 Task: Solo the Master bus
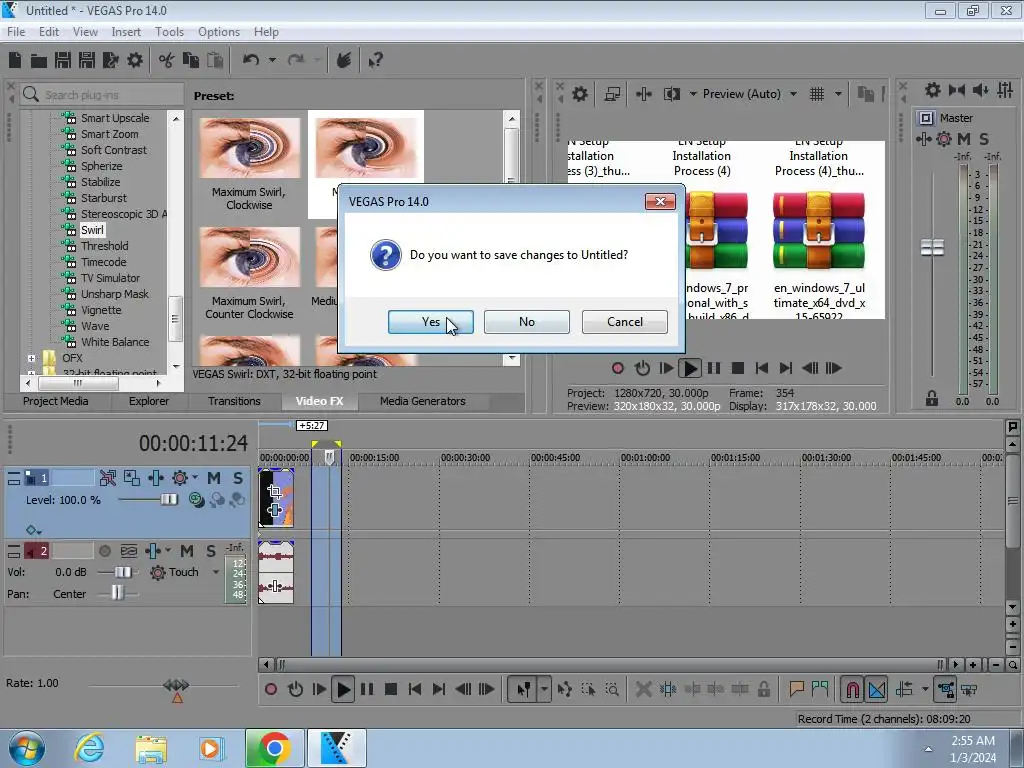[984, 138]
